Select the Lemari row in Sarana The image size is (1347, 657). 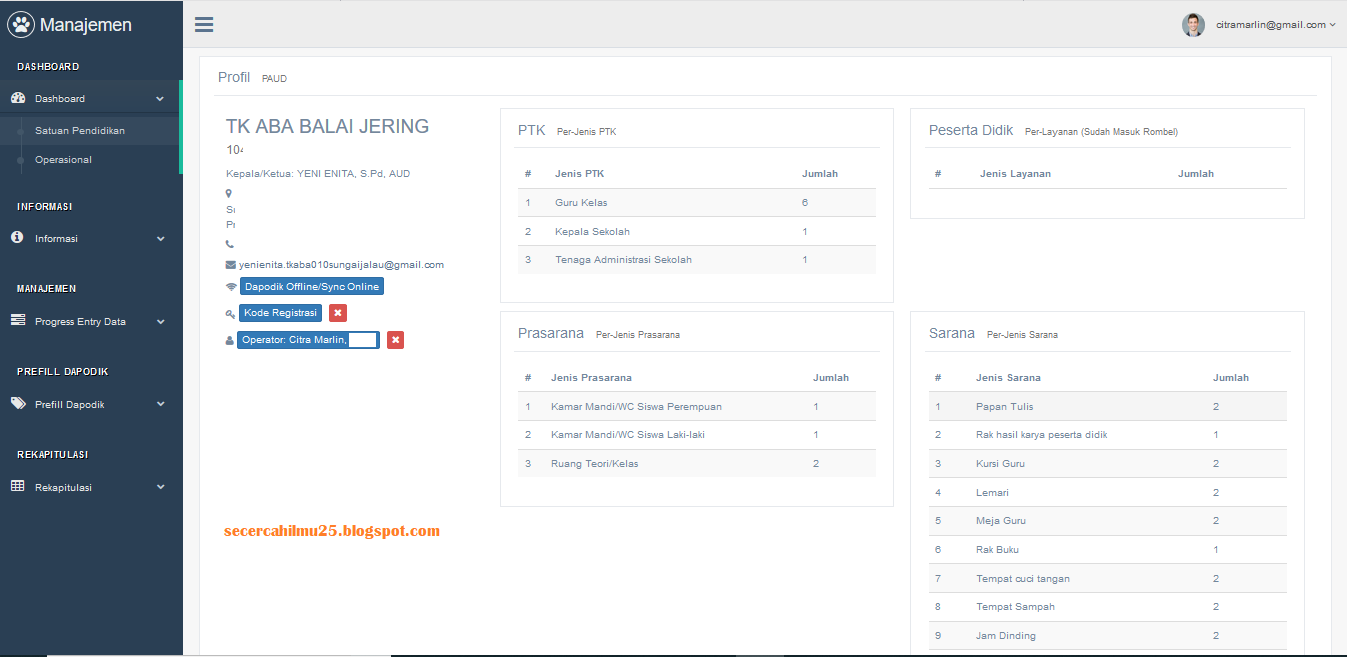pyautogui.click(x=1108, y=493)
